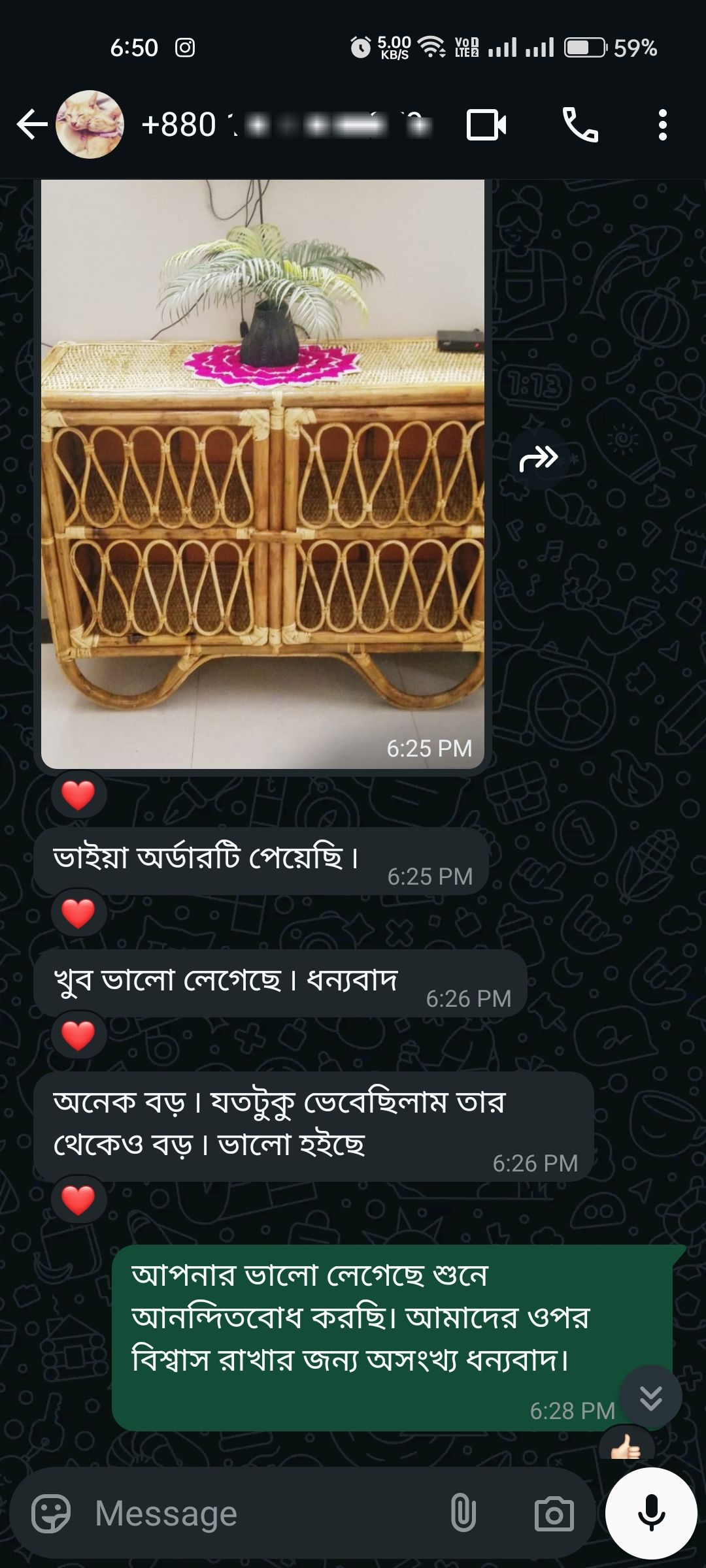
Task: Tap heart reaction under খুব ভালো লেগেছে message
Action: [78, 1036]
